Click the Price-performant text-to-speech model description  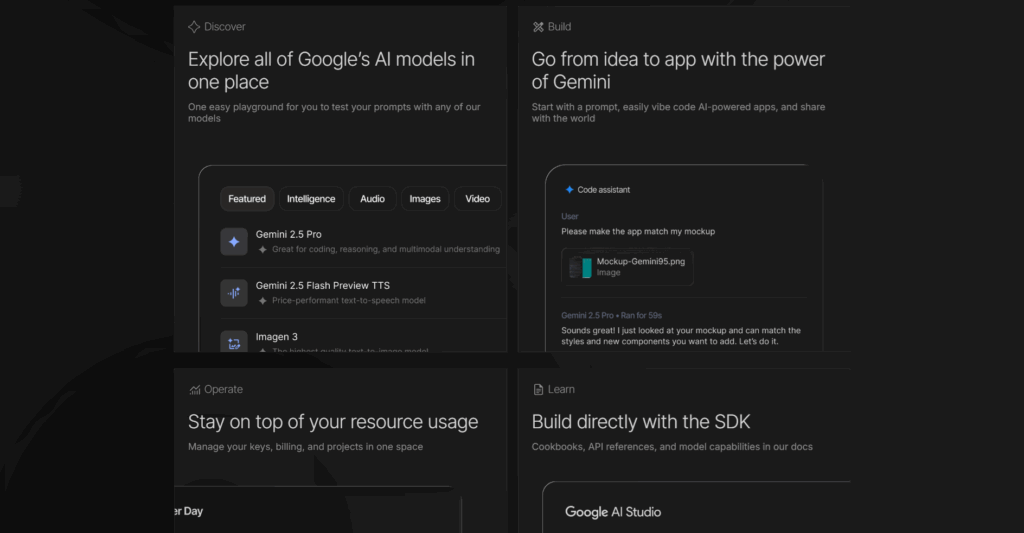(349, 300)
